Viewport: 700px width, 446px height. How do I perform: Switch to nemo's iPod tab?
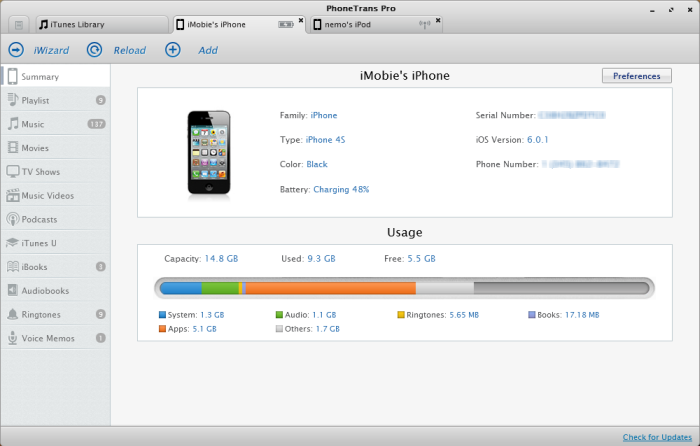point(376,25)
